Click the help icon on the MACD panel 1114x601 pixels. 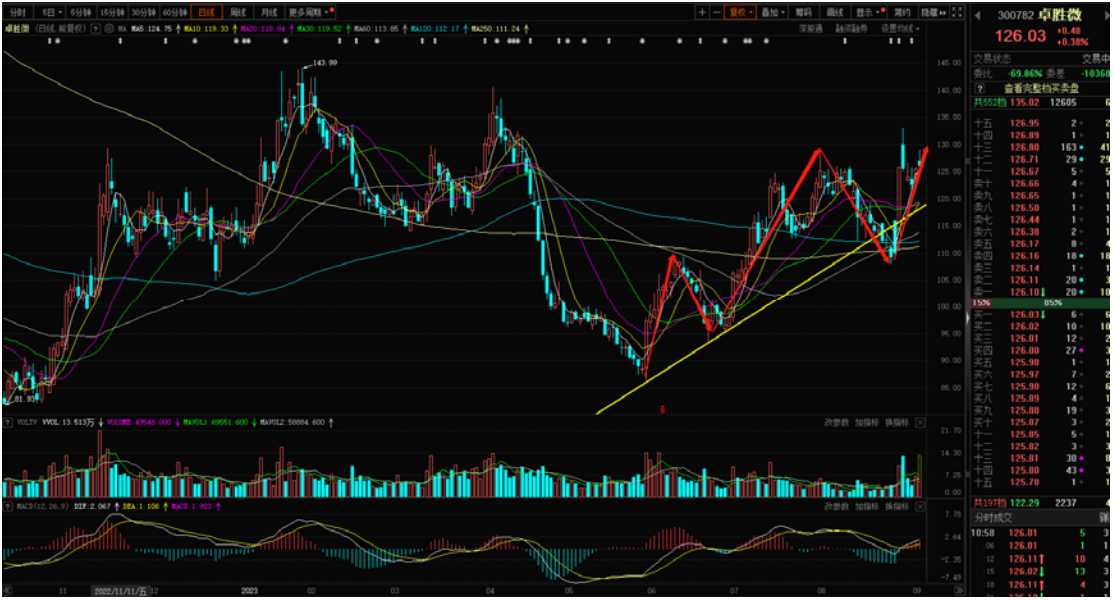point(9,507)
